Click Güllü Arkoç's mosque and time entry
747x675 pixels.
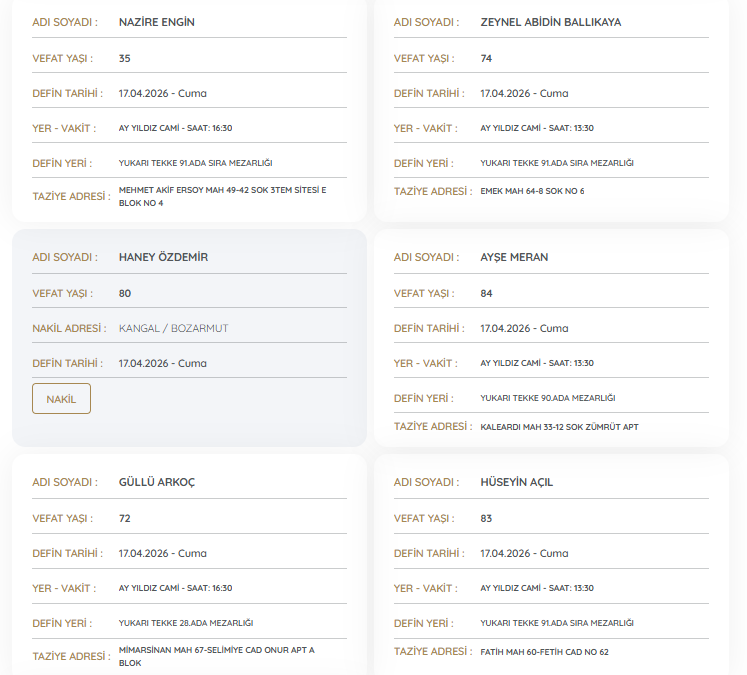coord(175,588)
